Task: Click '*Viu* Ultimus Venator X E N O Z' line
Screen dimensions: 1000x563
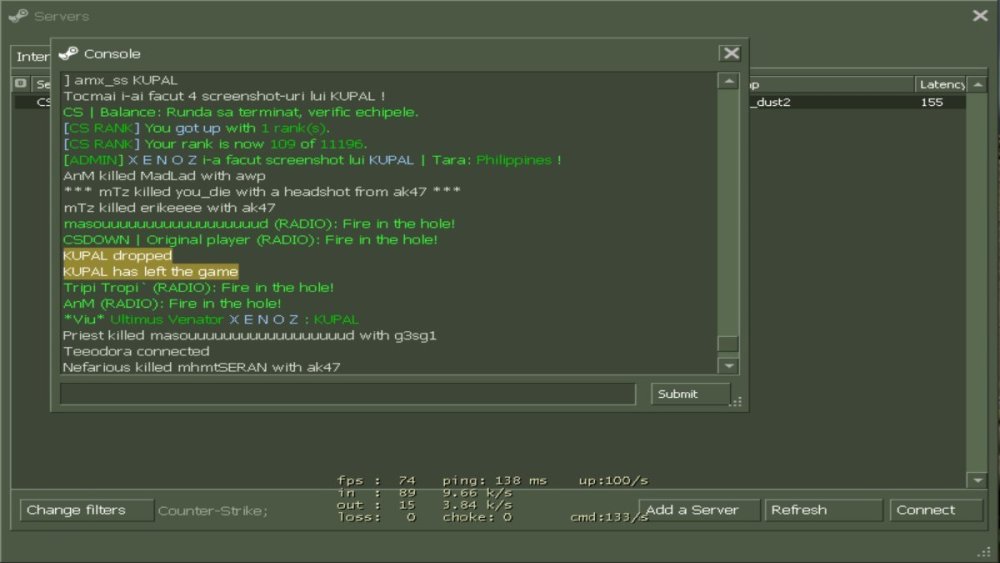Action: tap(211, 319)
